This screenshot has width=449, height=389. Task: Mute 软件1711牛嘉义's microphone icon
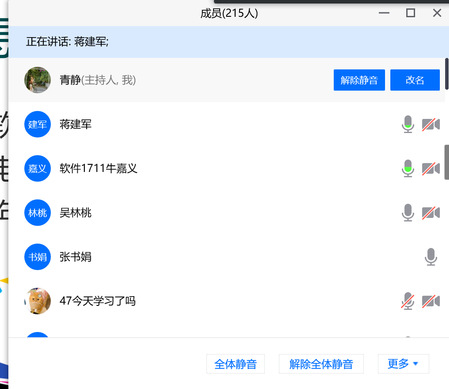[408, 168]
